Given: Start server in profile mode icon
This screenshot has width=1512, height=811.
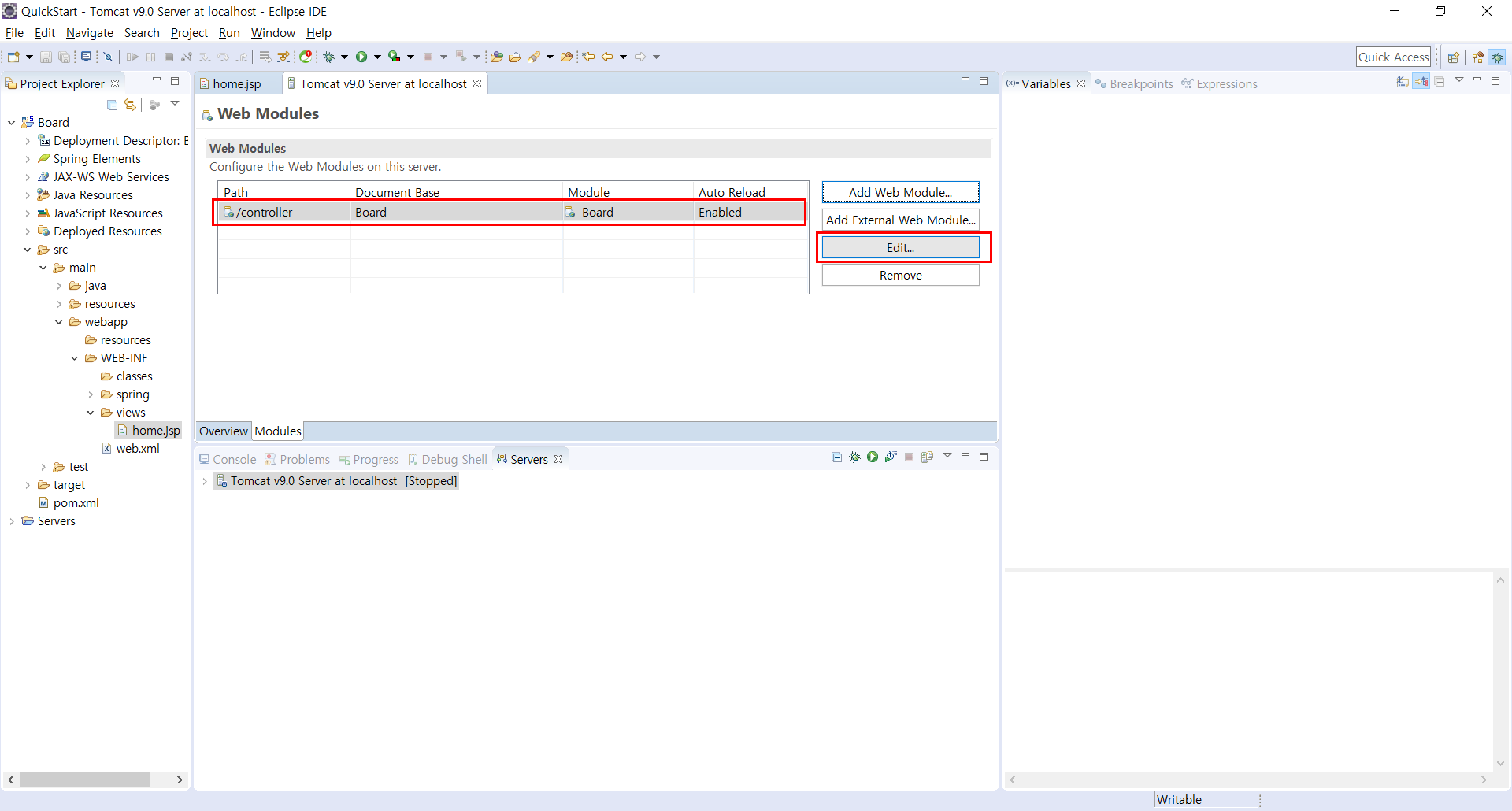Looking at the screenshot, I should (891, 457).
